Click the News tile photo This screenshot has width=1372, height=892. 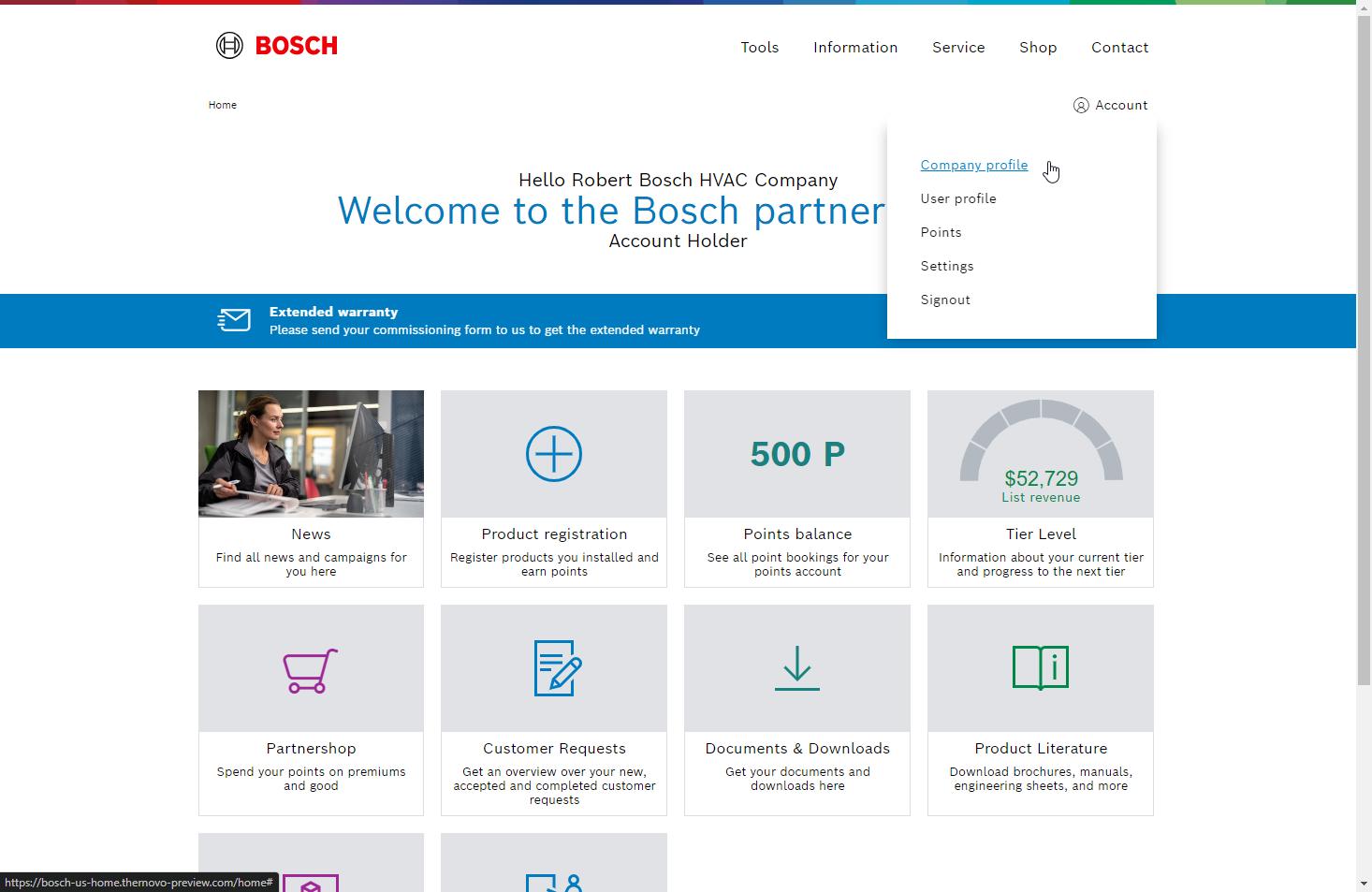311,454
